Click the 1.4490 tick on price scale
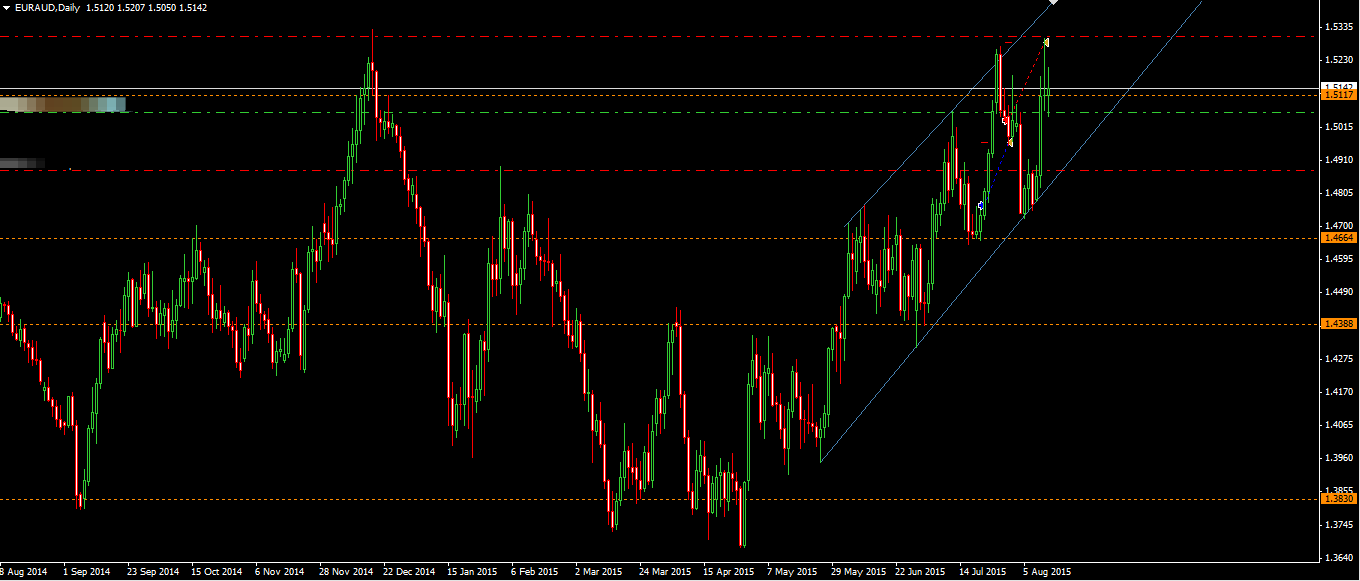 1340,292
